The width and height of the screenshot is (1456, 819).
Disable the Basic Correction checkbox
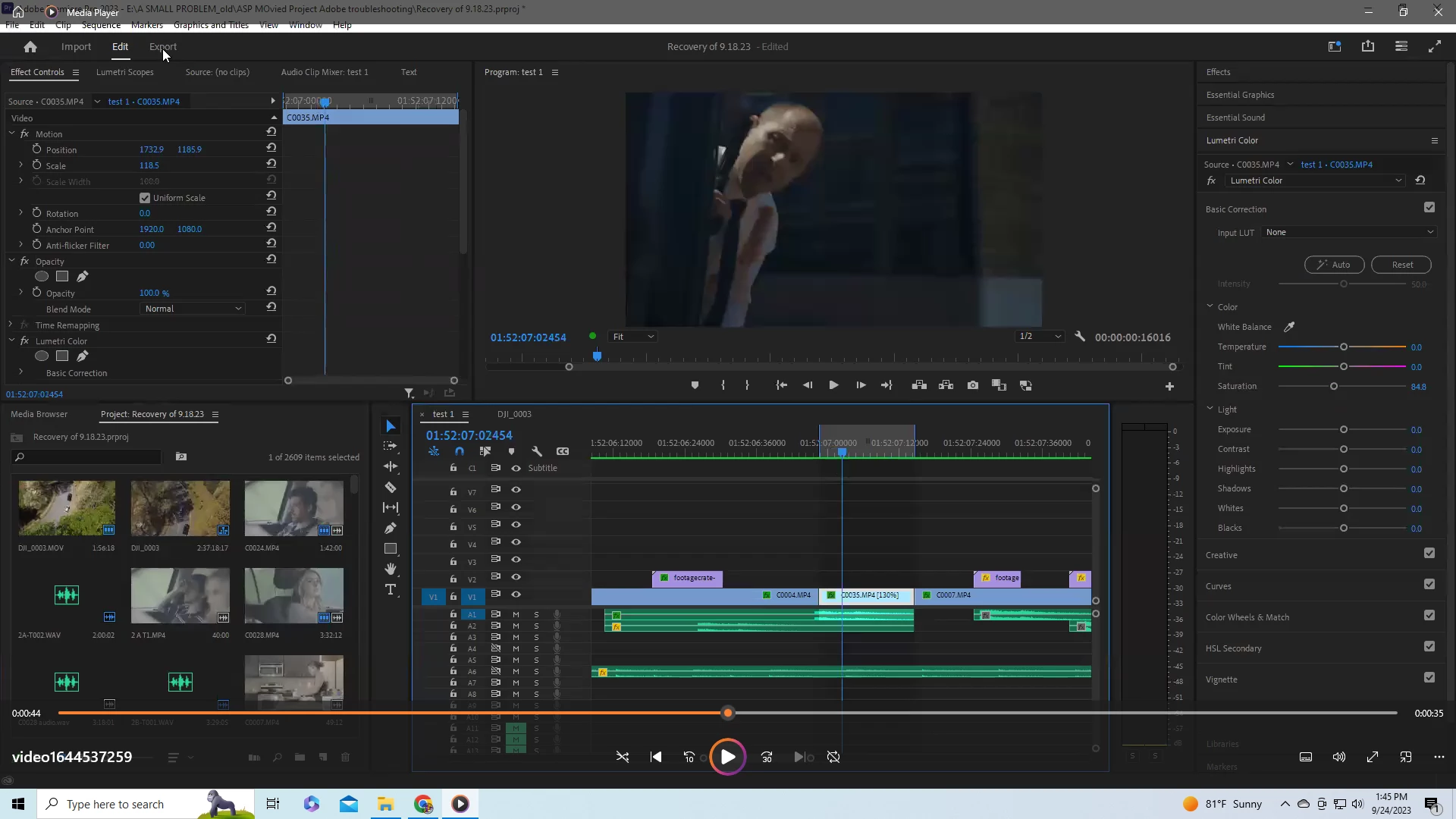click(1429, 208)
